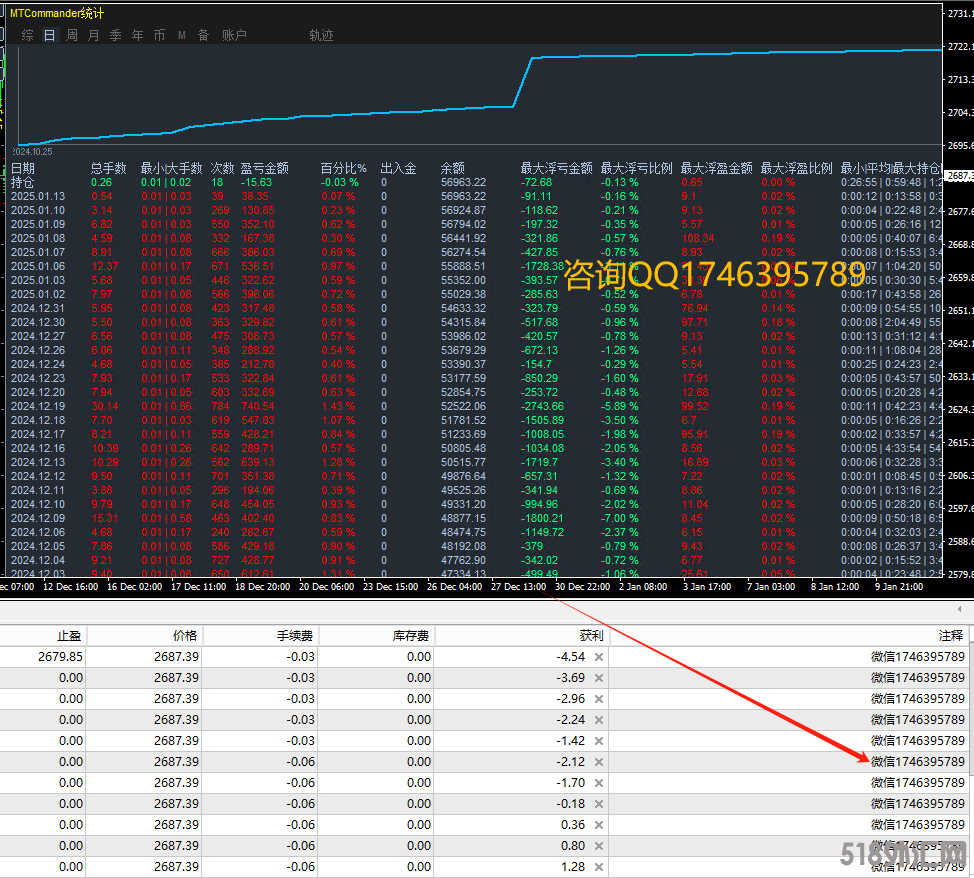Select the 2025.01.13 date row
This screenshot has width=974, height=878.
point(38,196)
